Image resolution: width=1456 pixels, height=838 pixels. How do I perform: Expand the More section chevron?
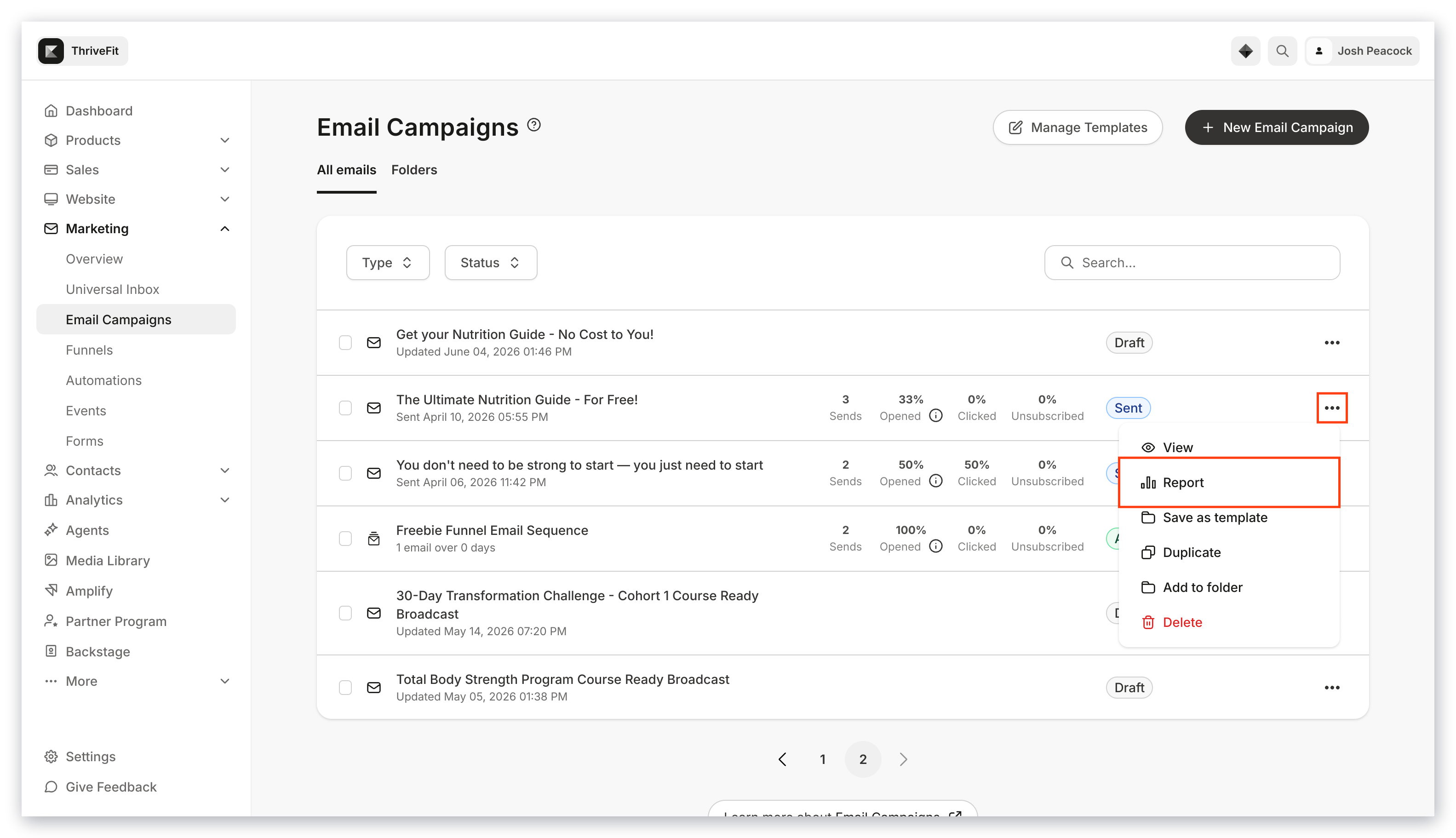tap(224, 681)
